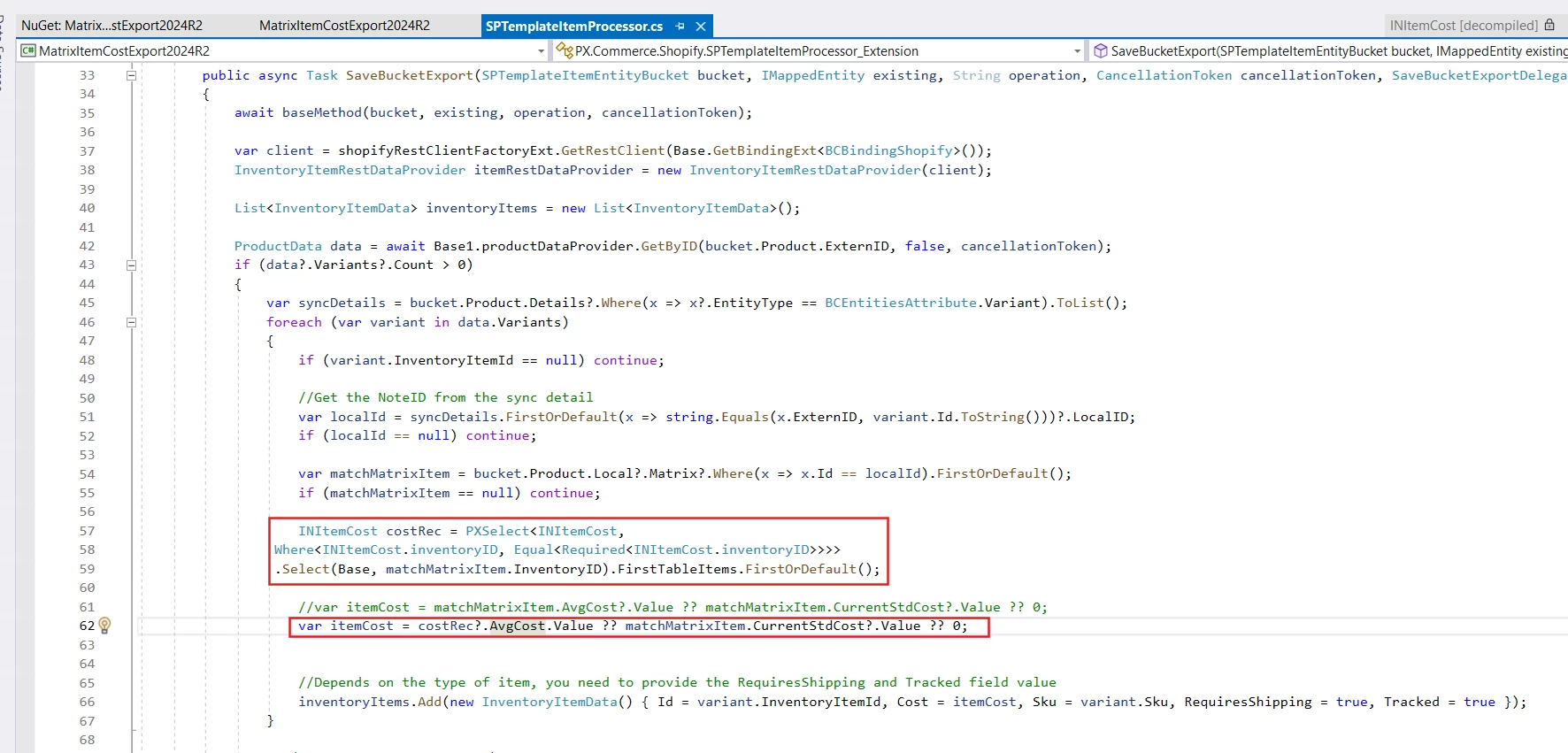This screenshot has height=753, width=1568.
Task: Click the RequiresShipping comment on line 65
Action: point(678,682)
